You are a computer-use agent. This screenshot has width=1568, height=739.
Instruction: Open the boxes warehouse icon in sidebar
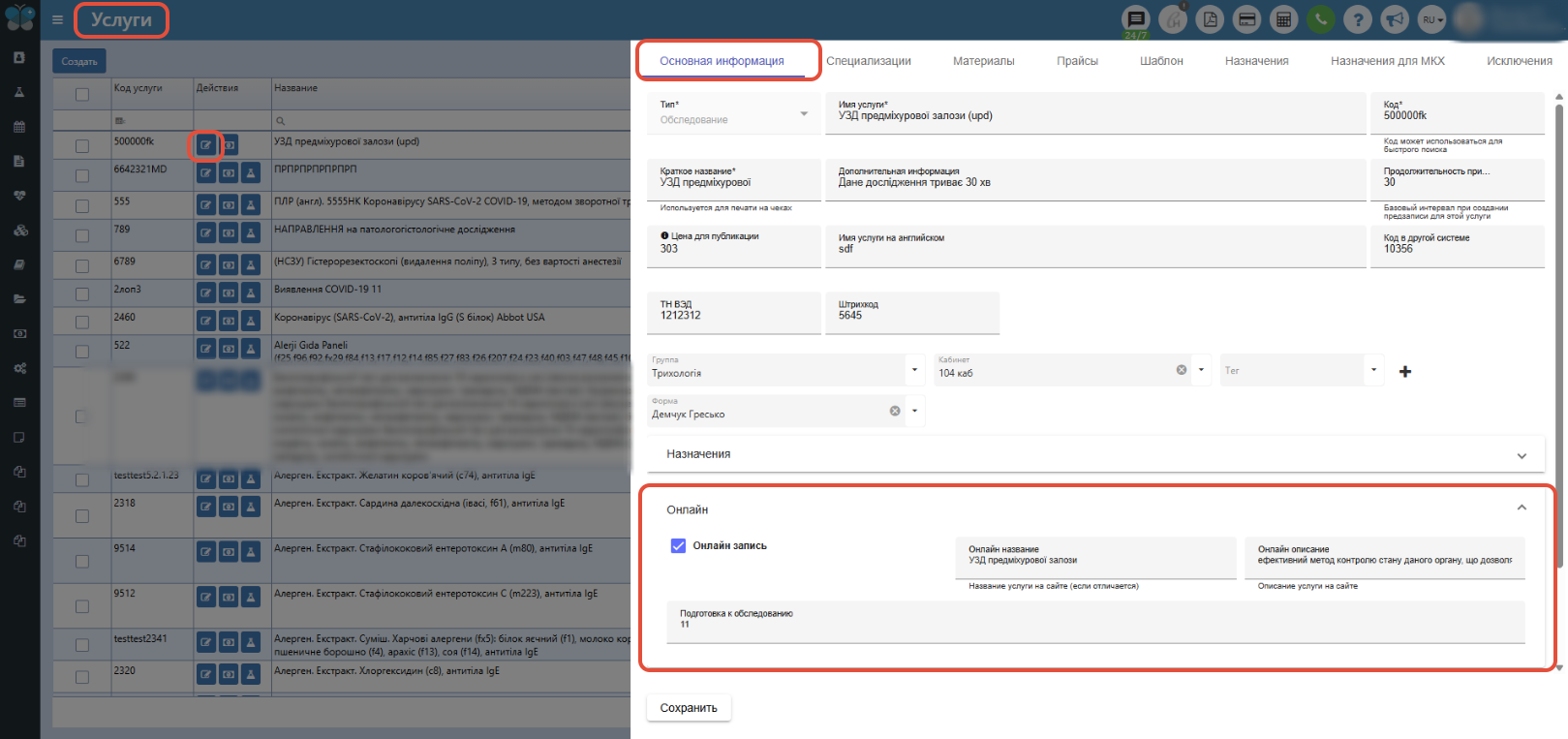tap(19, 231)
